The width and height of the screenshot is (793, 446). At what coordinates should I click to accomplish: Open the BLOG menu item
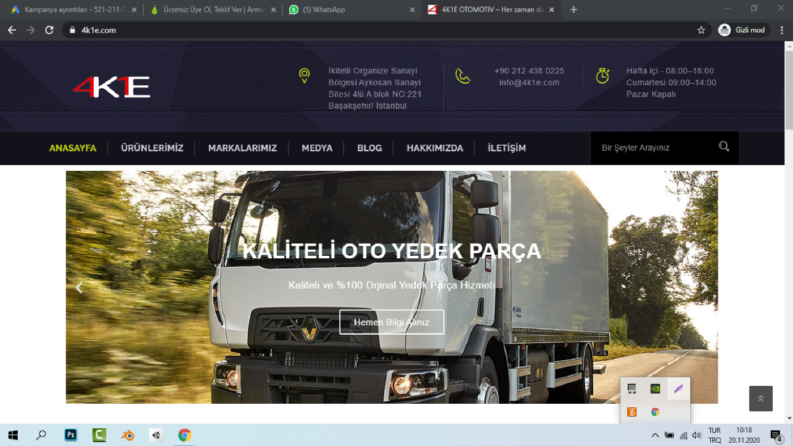pyautogui.click(x=370, y=148)
